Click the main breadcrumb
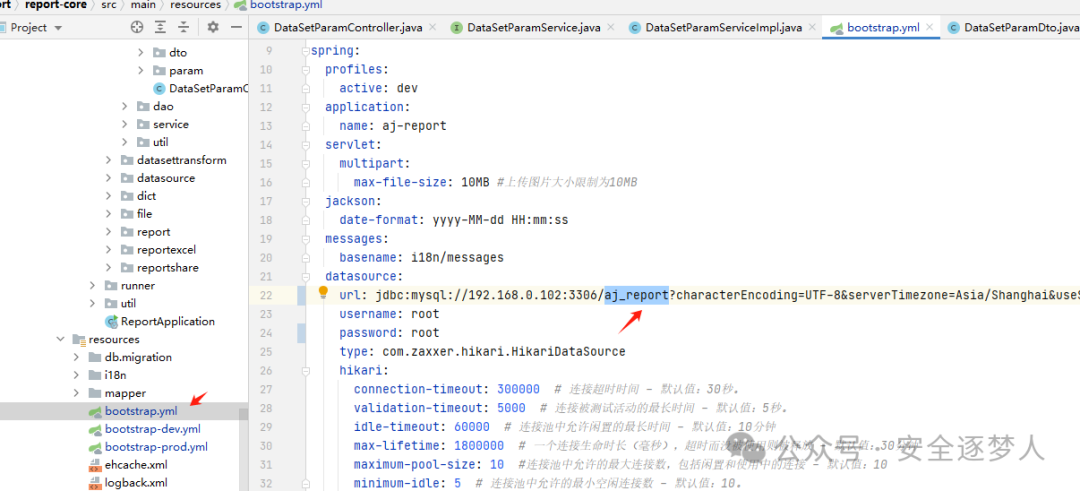The width and height of the screenshot is (1080, 491). click(x=144, y=5)
